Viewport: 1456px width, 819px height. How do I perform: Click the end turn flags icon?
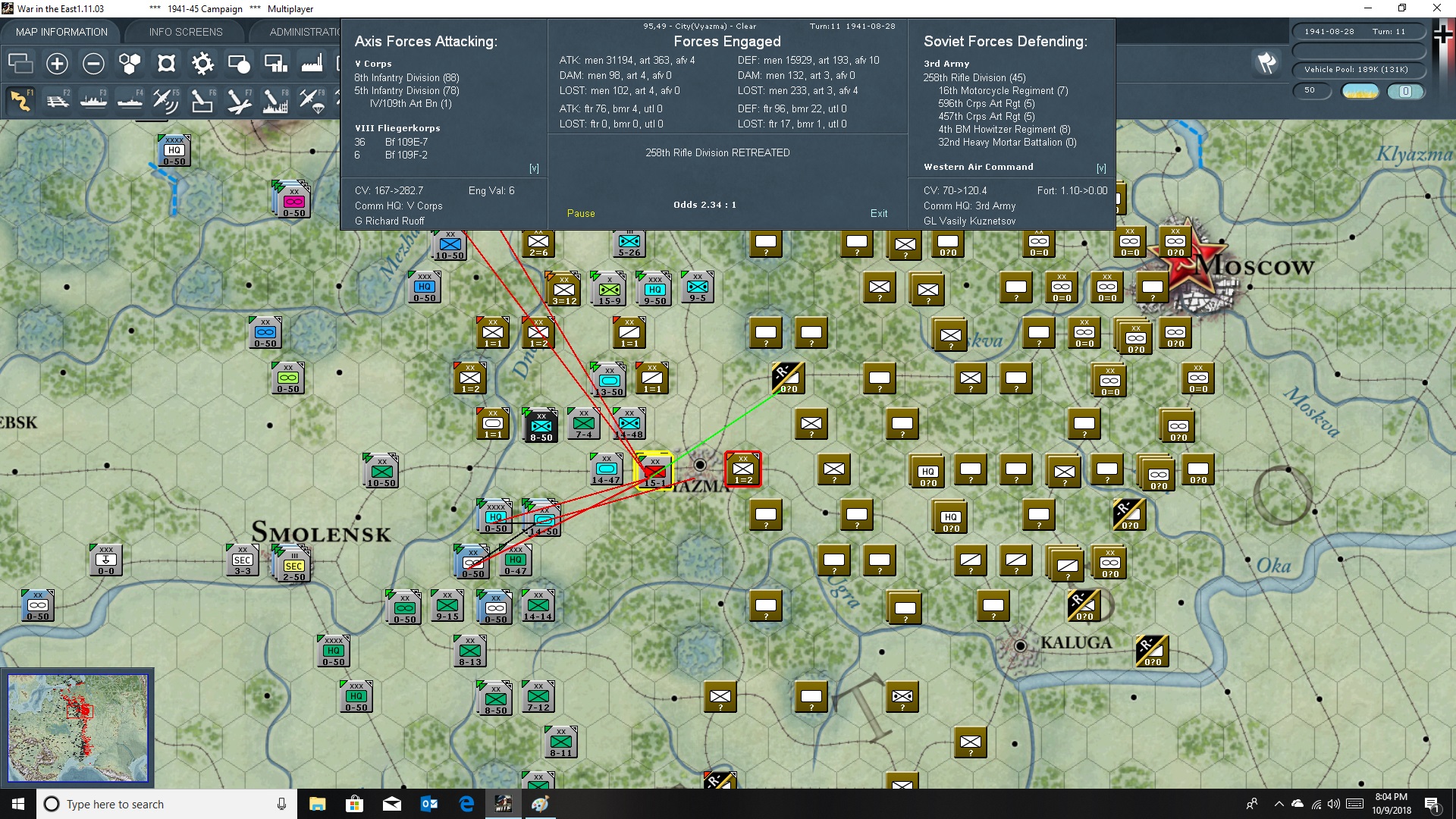(x=1266, y=63)
